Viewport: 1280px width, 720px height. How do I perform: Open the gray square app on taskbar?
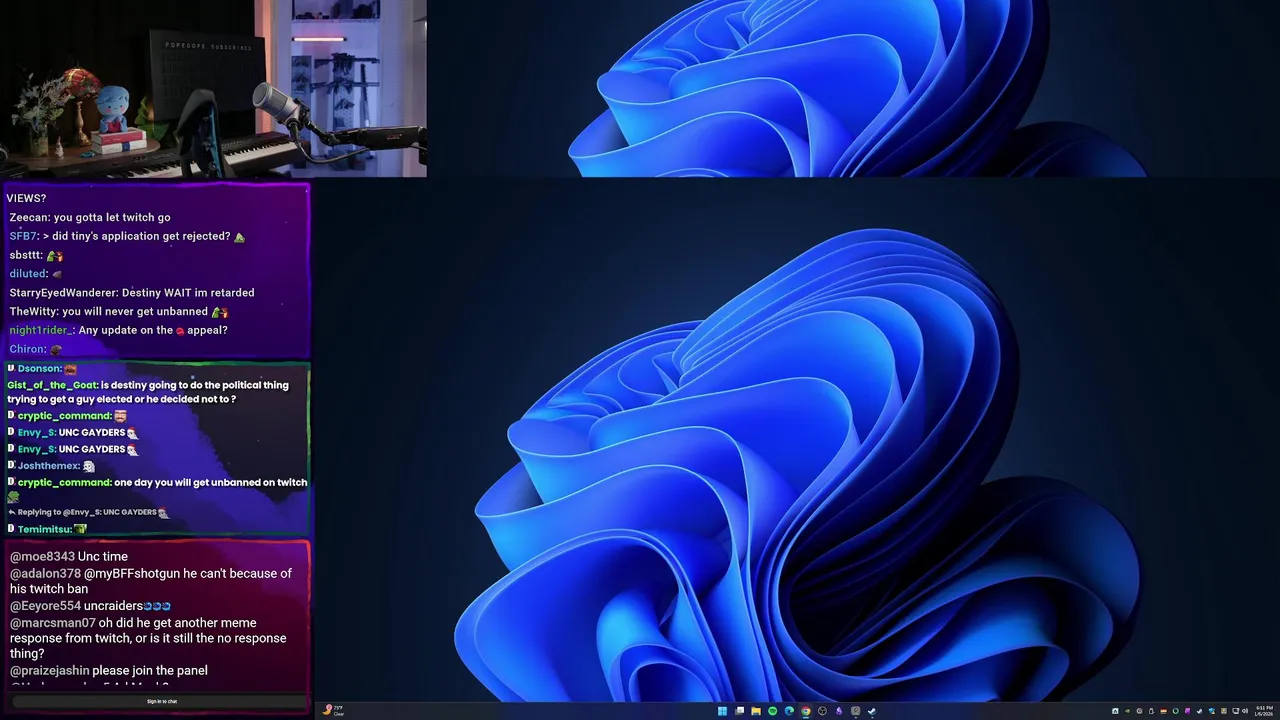tap(855, 711)
